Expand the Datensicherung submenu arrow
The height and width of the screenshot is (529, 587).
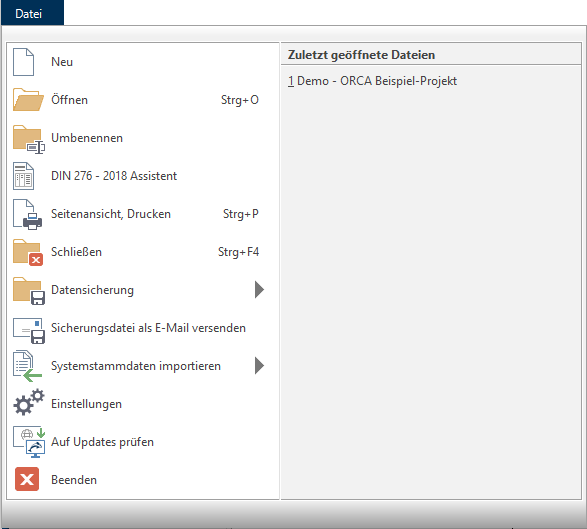(259, 290)
